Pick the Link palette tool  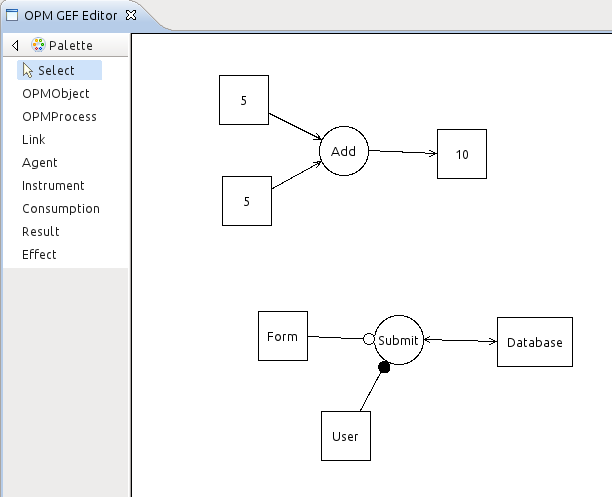[34, 140]
